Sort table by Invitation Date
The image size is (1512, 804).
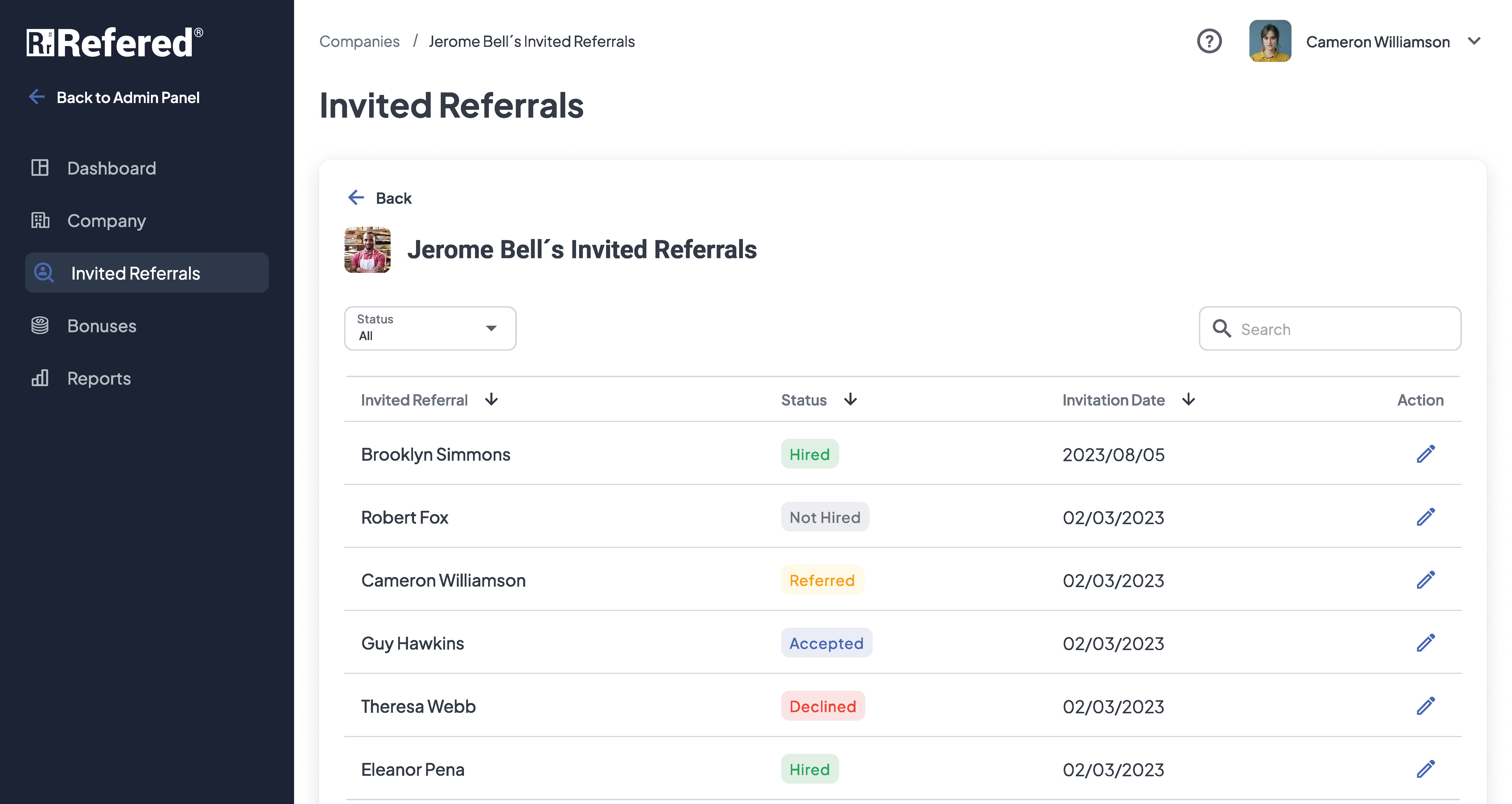(x=1189, y=400)
